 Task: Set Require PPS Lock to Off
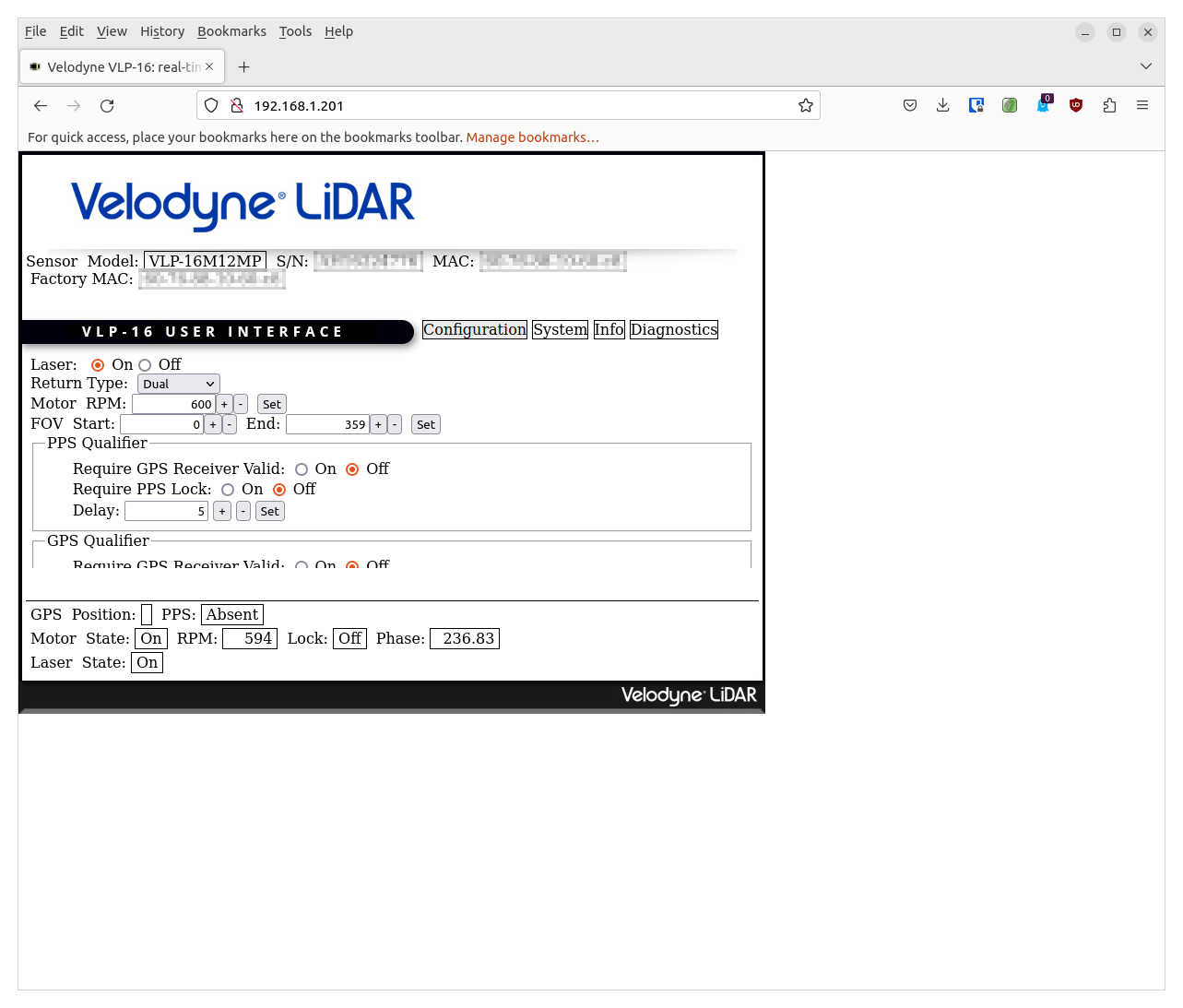(x=279, y=490)
